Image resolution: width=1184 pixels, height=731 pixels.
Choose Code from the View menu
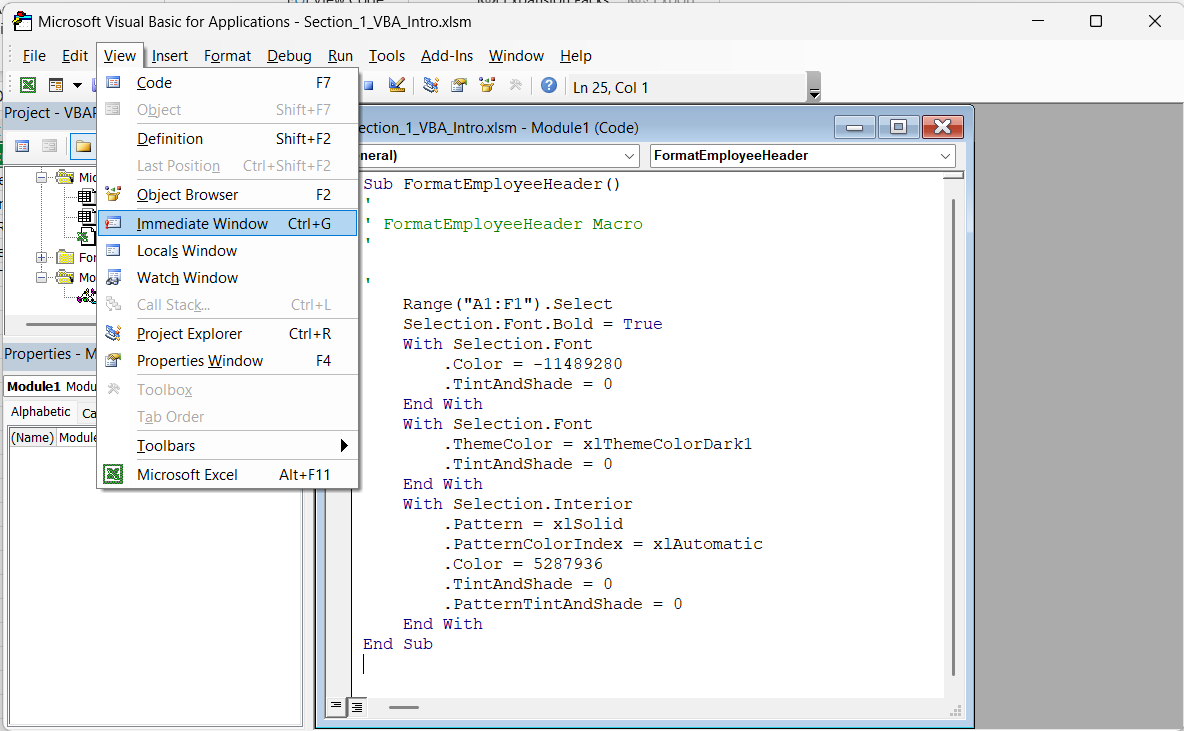pos(228,83)
